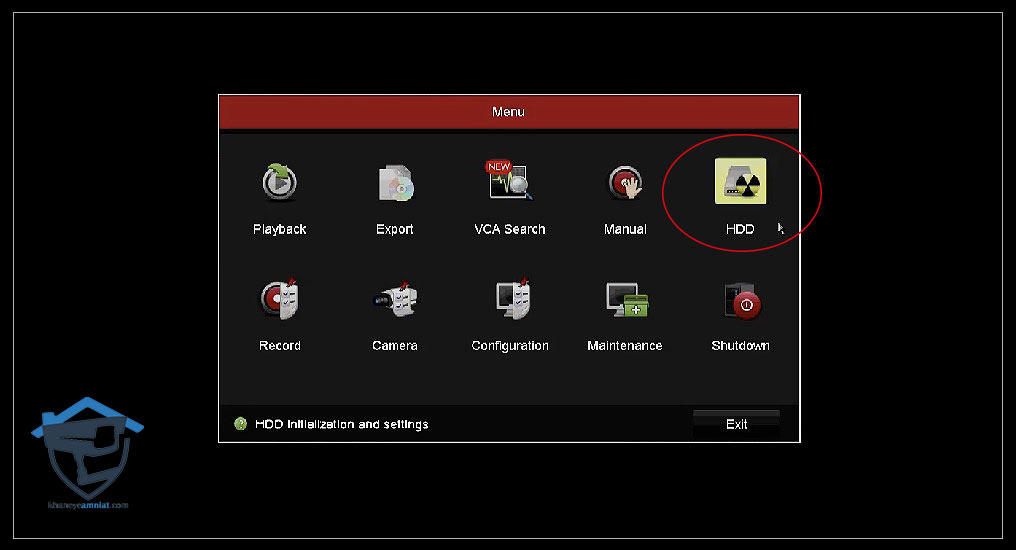Launch the Maintenance icon
Viewport: 1016px width, 550px height.
[x=625, y=299]
